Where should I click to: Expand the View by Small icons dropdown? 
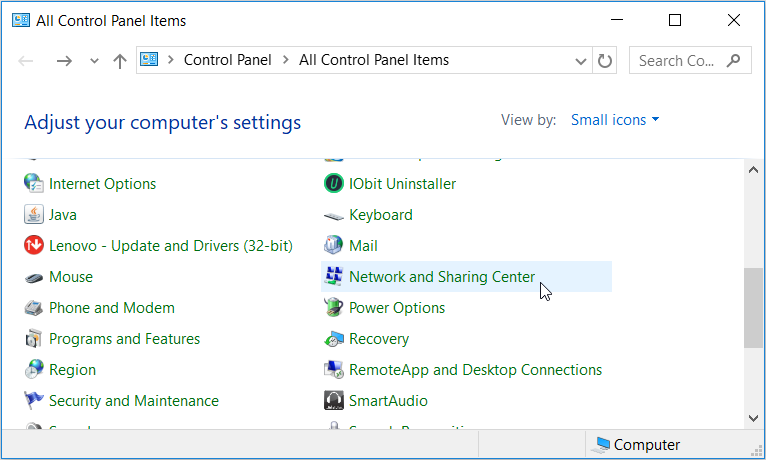coord(615,120)
